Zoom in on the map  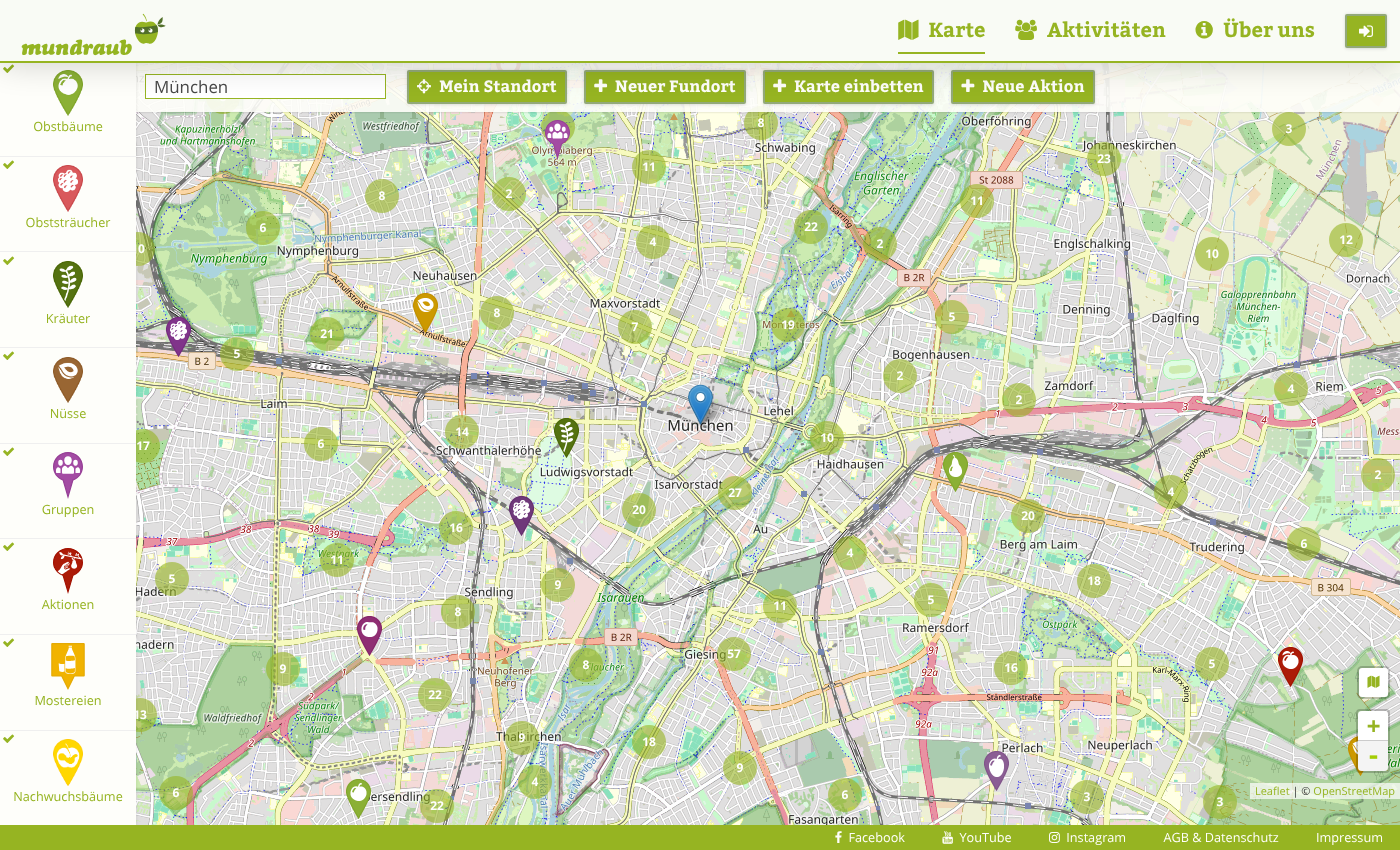pos(1373,726)
